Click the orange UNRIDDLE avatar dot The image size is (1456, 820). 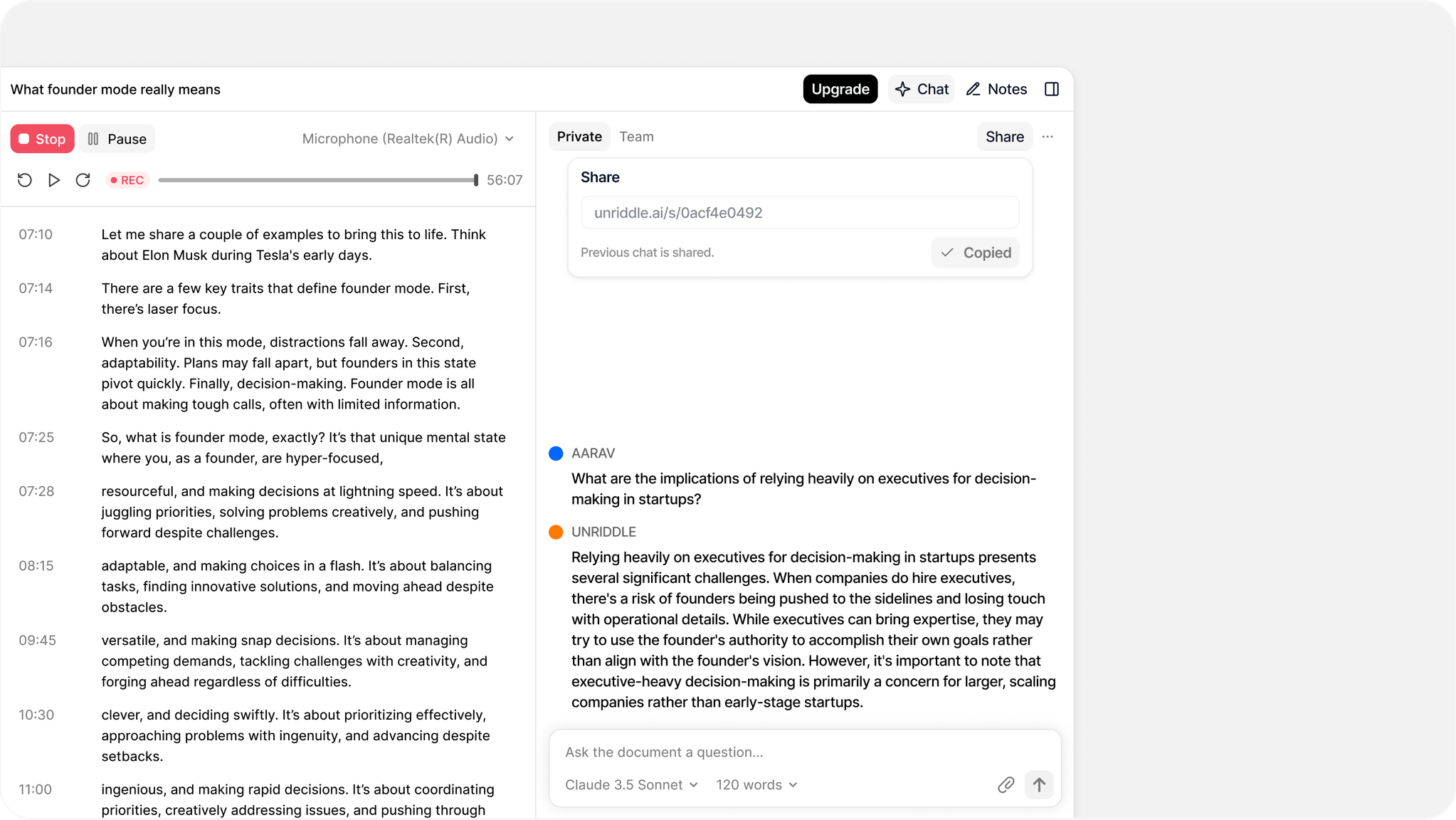click(556, 532)
